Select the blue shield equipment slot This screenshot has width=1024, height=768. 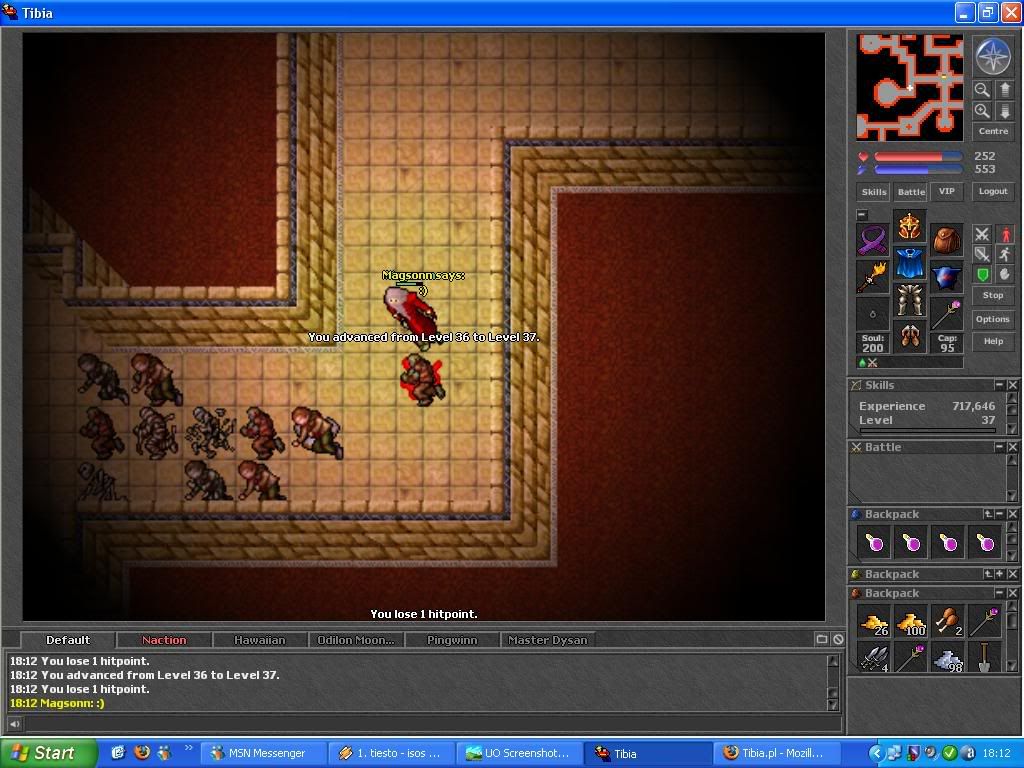[x=946, y=276]
